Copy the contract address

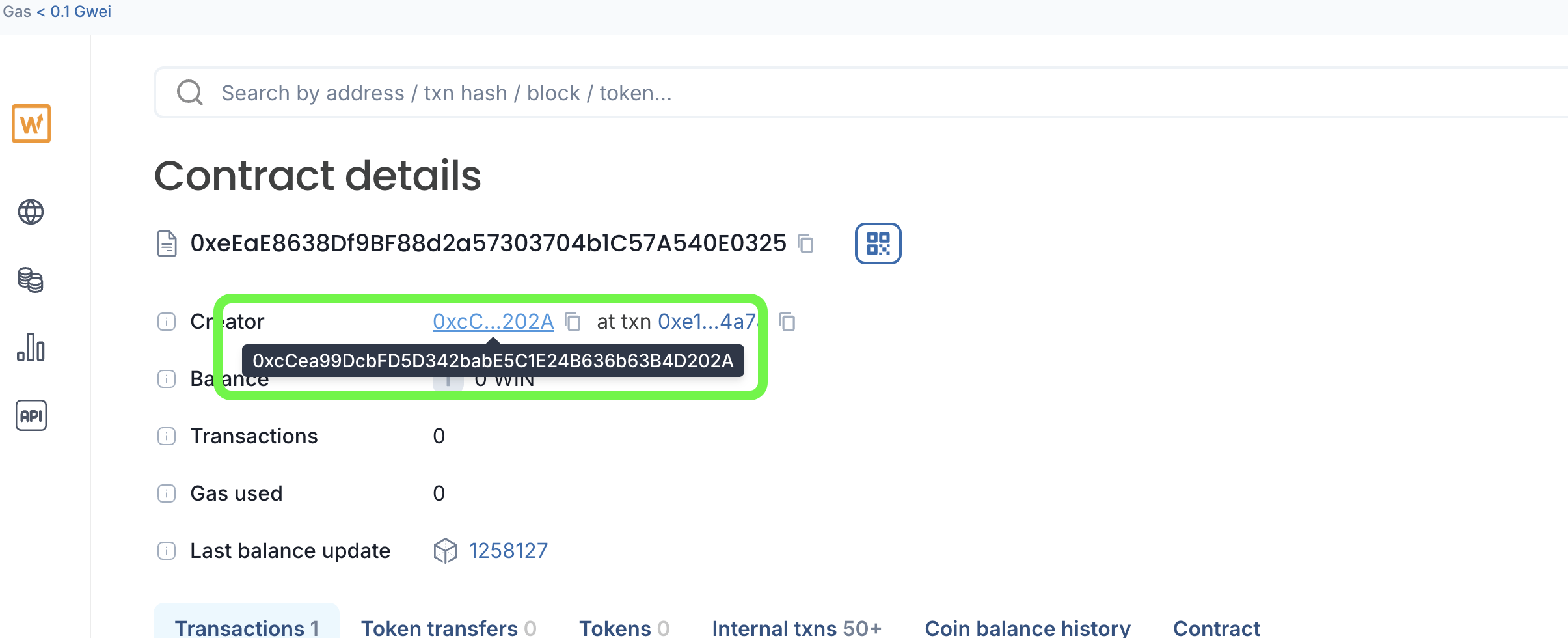[x=805, y=243]
